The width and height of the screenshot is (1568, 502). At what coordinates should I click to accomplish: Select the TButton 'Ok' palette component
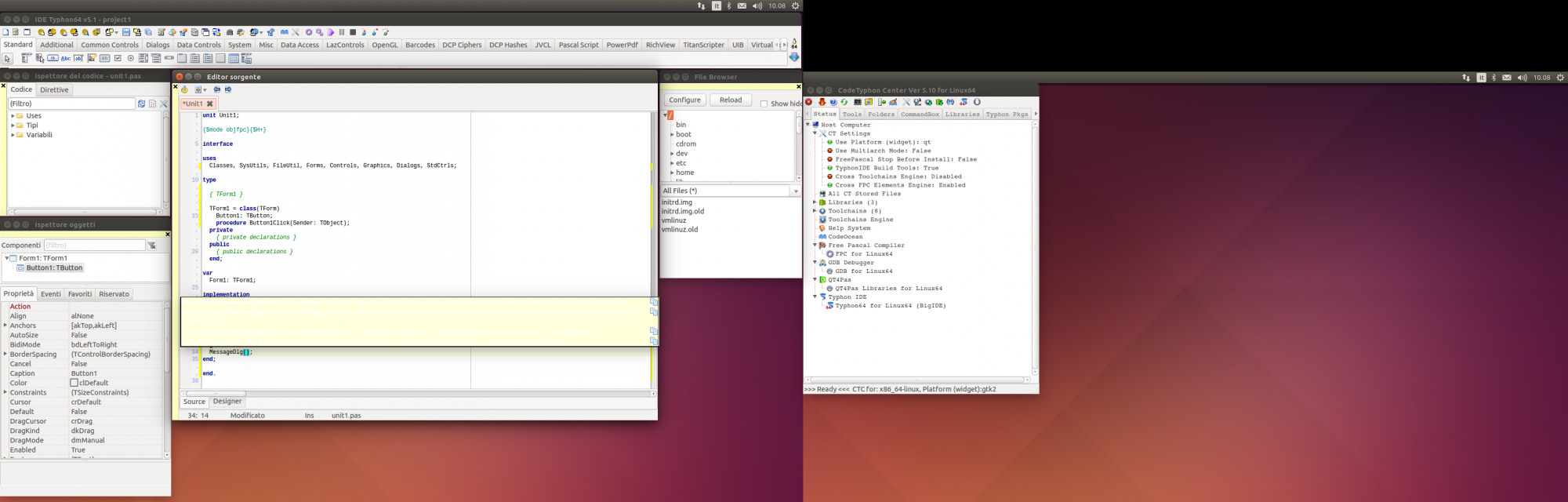coord(53,58)
